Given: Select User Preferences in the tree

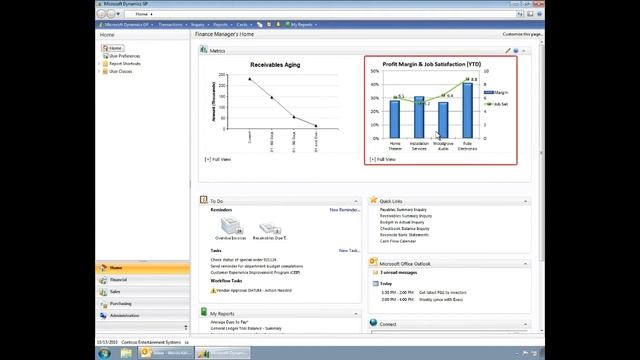Looking at the screenshot, I should (122, 56).
